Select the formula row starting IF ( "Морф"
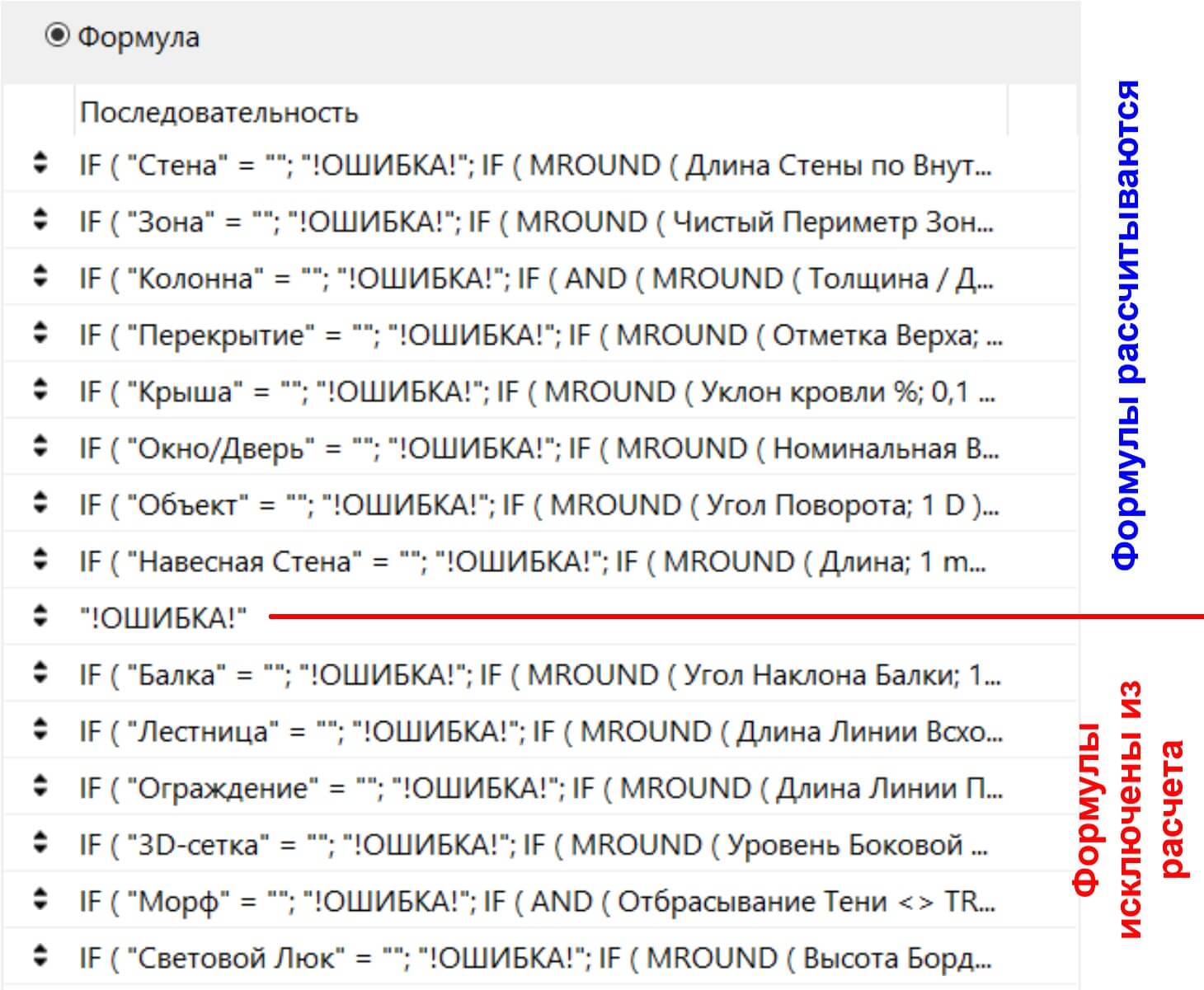Viewport: 1204px width, 990px height. tap(540, 901)
